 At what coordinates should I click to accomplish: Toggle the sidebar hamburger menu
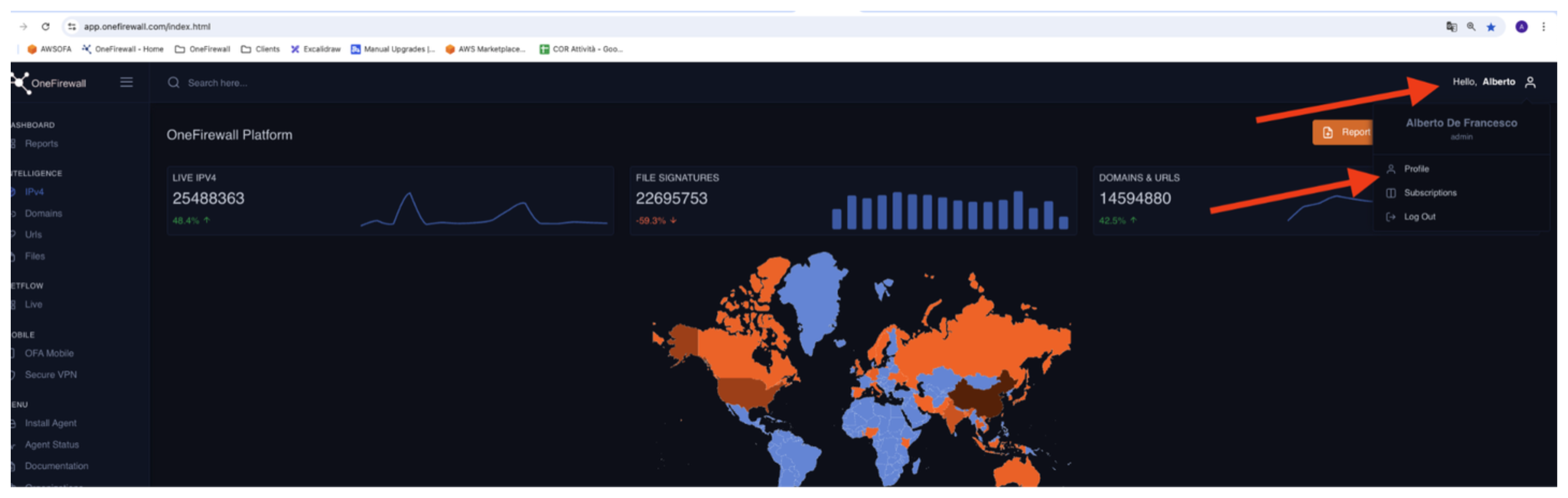(127, 82)
